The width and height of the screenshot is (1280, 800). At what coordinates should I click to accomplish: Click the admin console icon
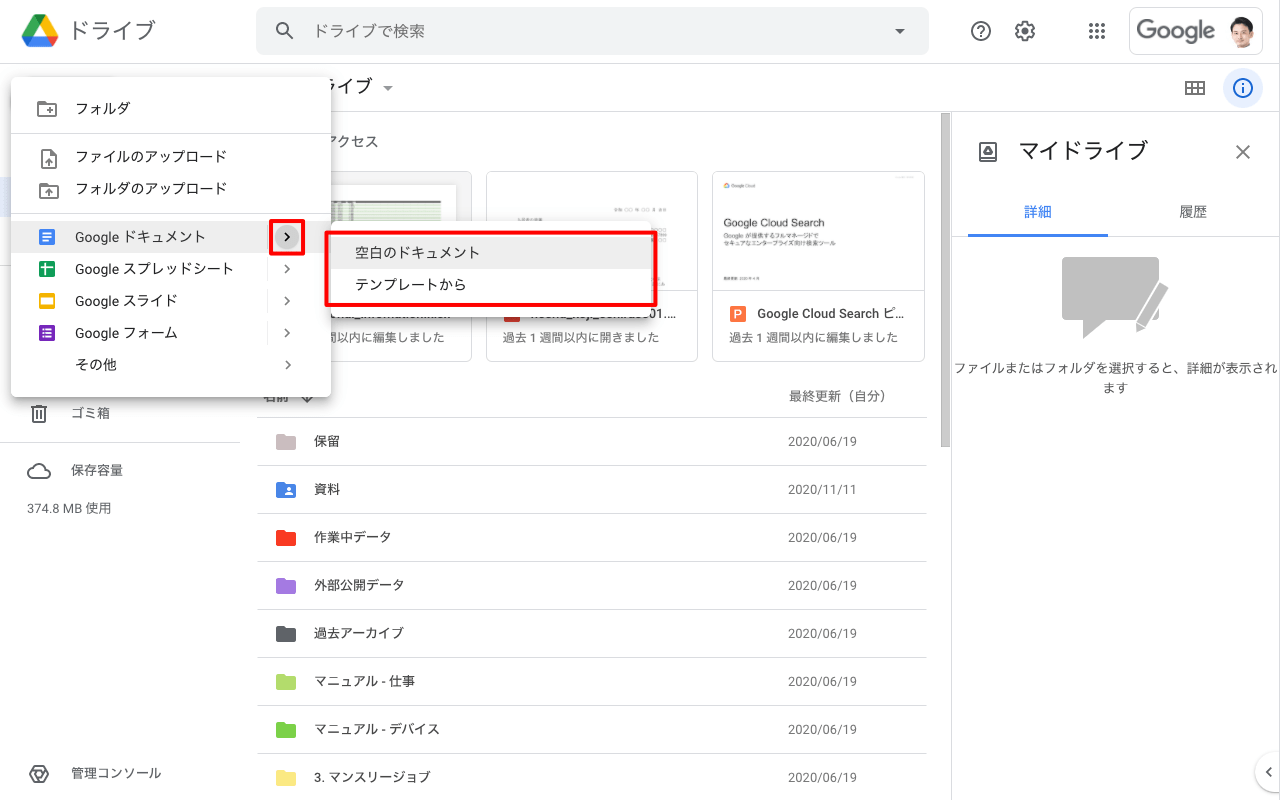[x=39, y=774]
